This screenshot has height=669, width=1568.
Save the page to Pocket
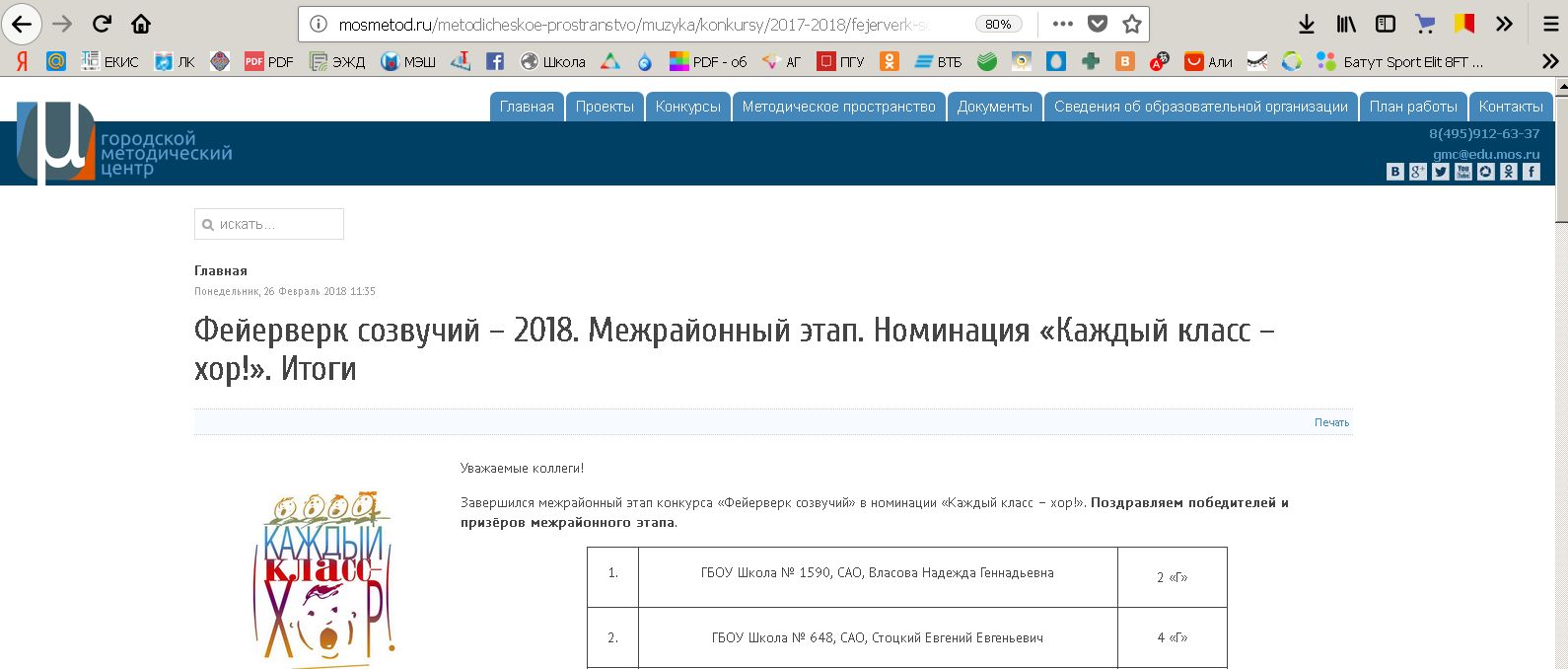pyautogui.click(x=1098, y=24)
